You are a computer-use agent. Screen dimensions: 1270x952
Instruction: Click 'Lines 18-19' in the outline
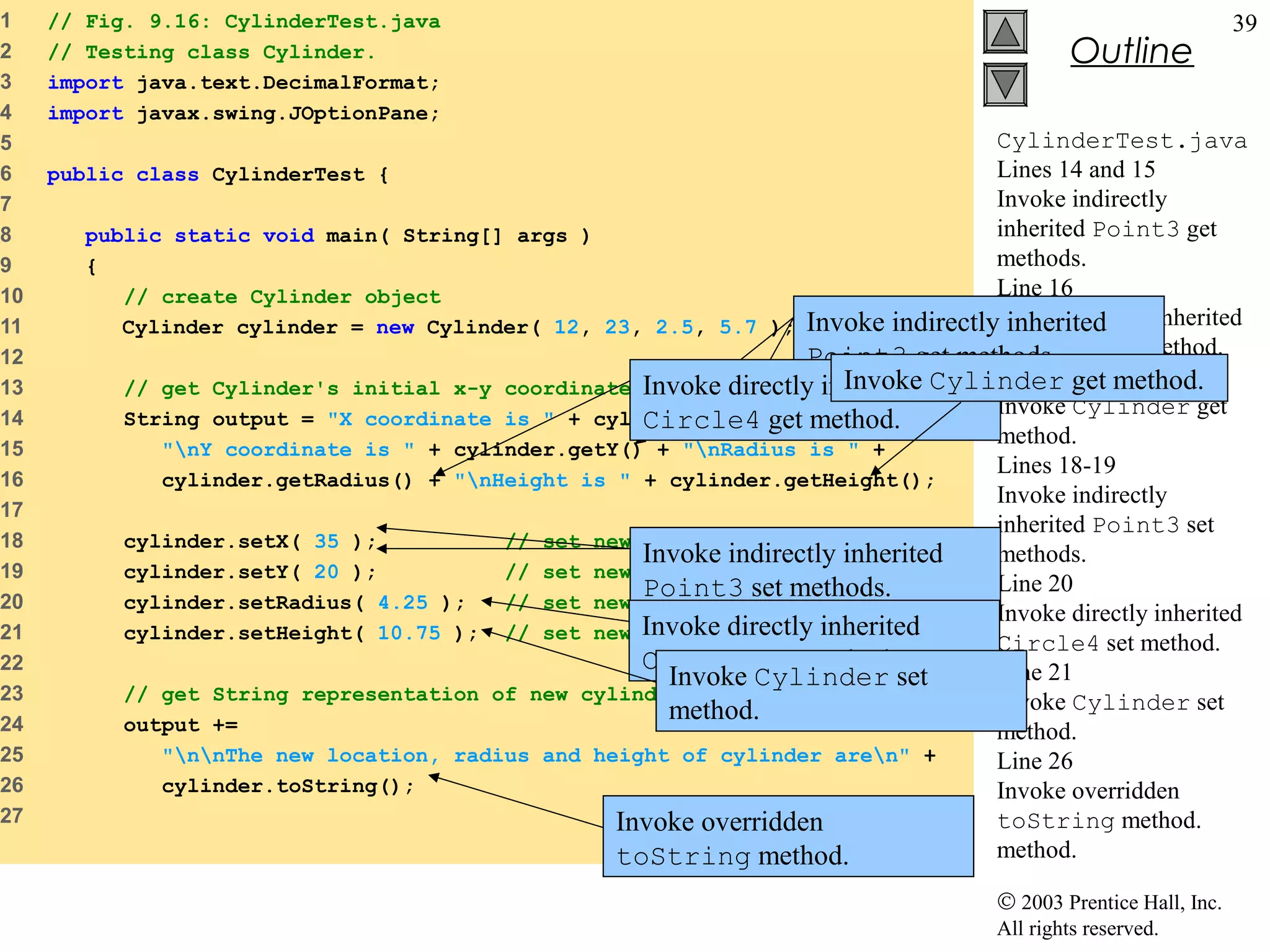pyautogui.click(x=1055, y=465)
